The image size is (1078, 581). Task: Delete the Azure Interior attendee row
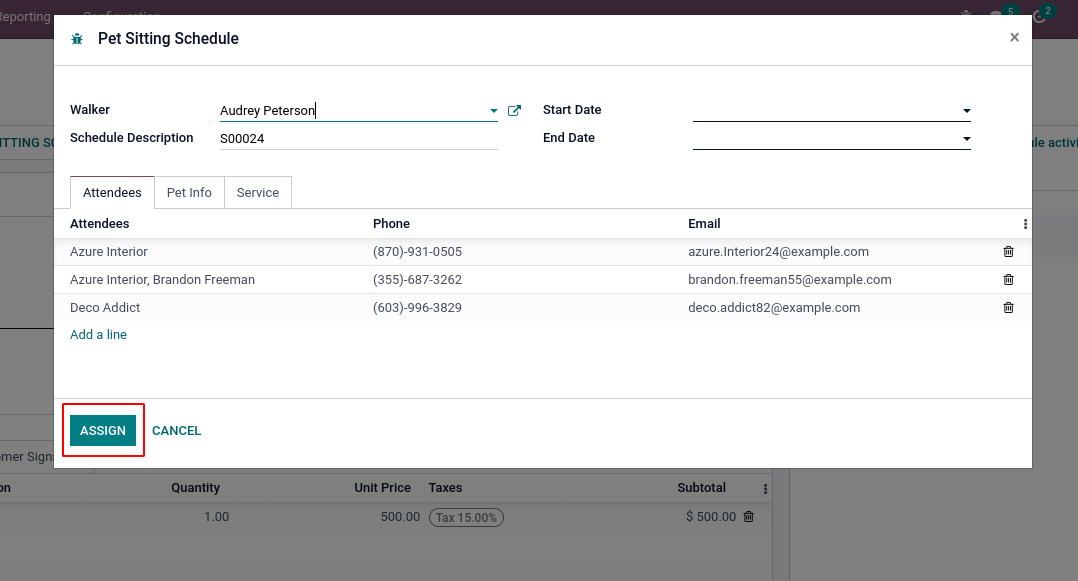tap(1008, 252)
